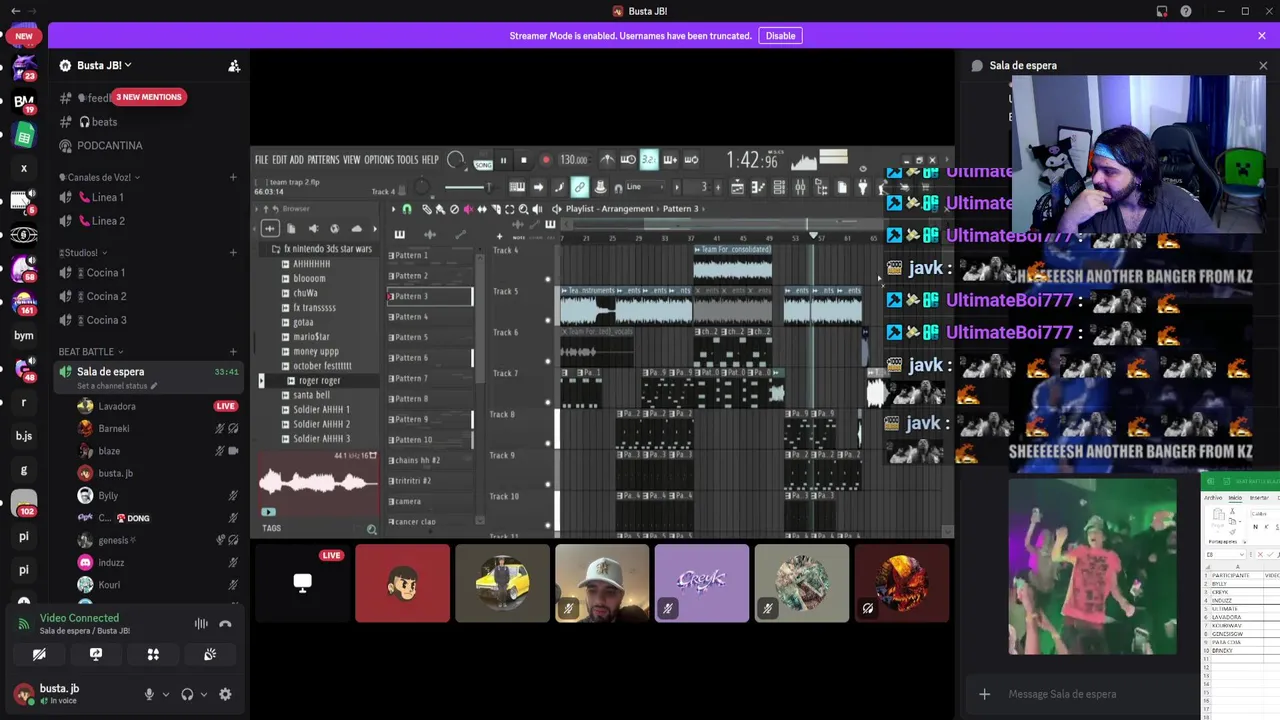Open headphones output options arrow

(x=204, y=694)
